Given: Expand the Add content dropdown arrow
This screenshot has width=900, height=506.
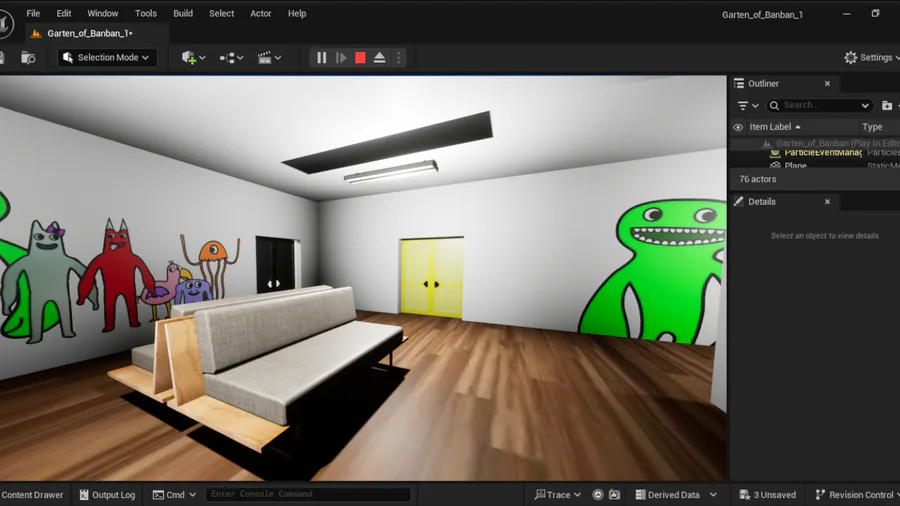Looking at the screenshot, I should pos(203,58).
